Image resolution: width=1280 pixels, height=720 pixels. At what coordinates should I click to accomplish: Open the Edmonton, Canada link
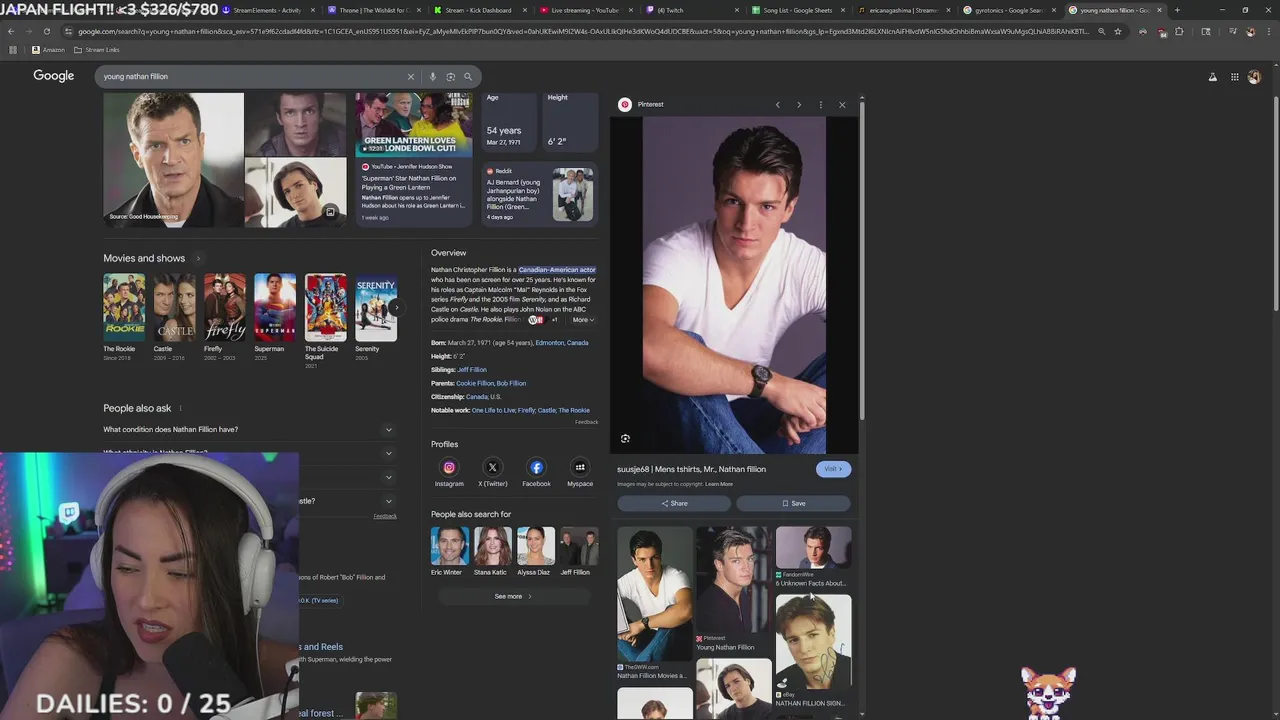[562, 343]
